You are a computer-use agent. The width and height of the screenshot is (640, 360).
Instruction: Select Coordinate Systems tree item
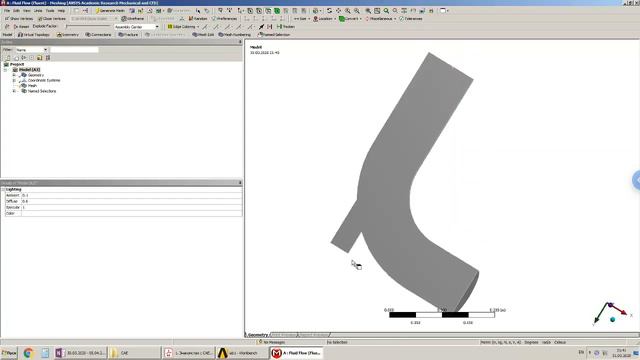click(x=44, y=80)
